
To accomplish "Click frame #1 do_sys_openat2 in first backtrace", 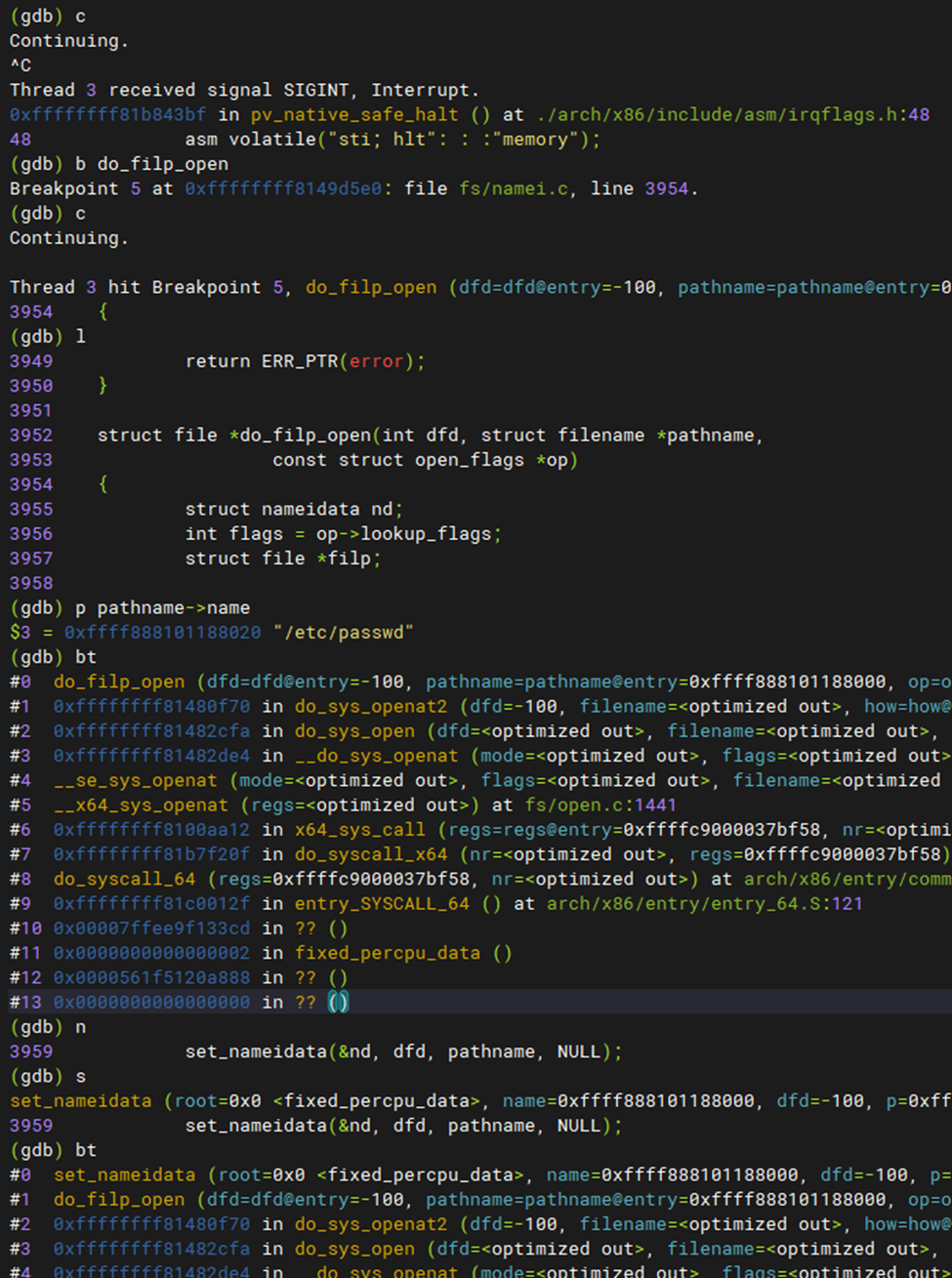I will pos(480,706).
